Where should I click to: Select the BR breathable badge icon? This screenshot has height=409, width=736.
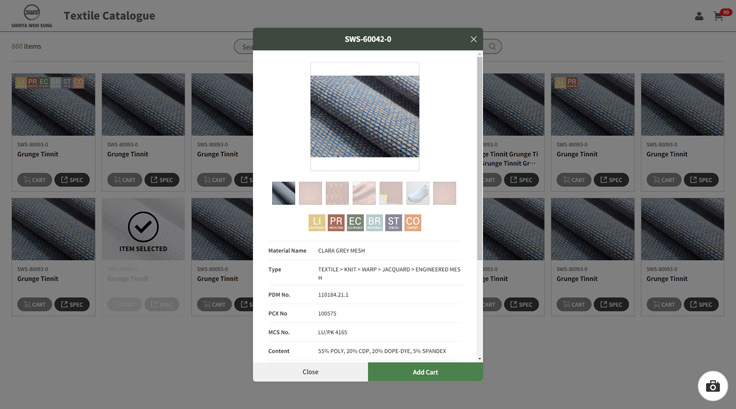click(374, 222)
